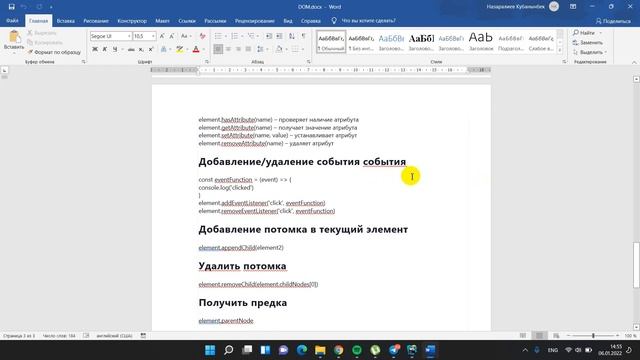
Task: Toggle italic (К) formatting
Action: (x=105, y=49)
